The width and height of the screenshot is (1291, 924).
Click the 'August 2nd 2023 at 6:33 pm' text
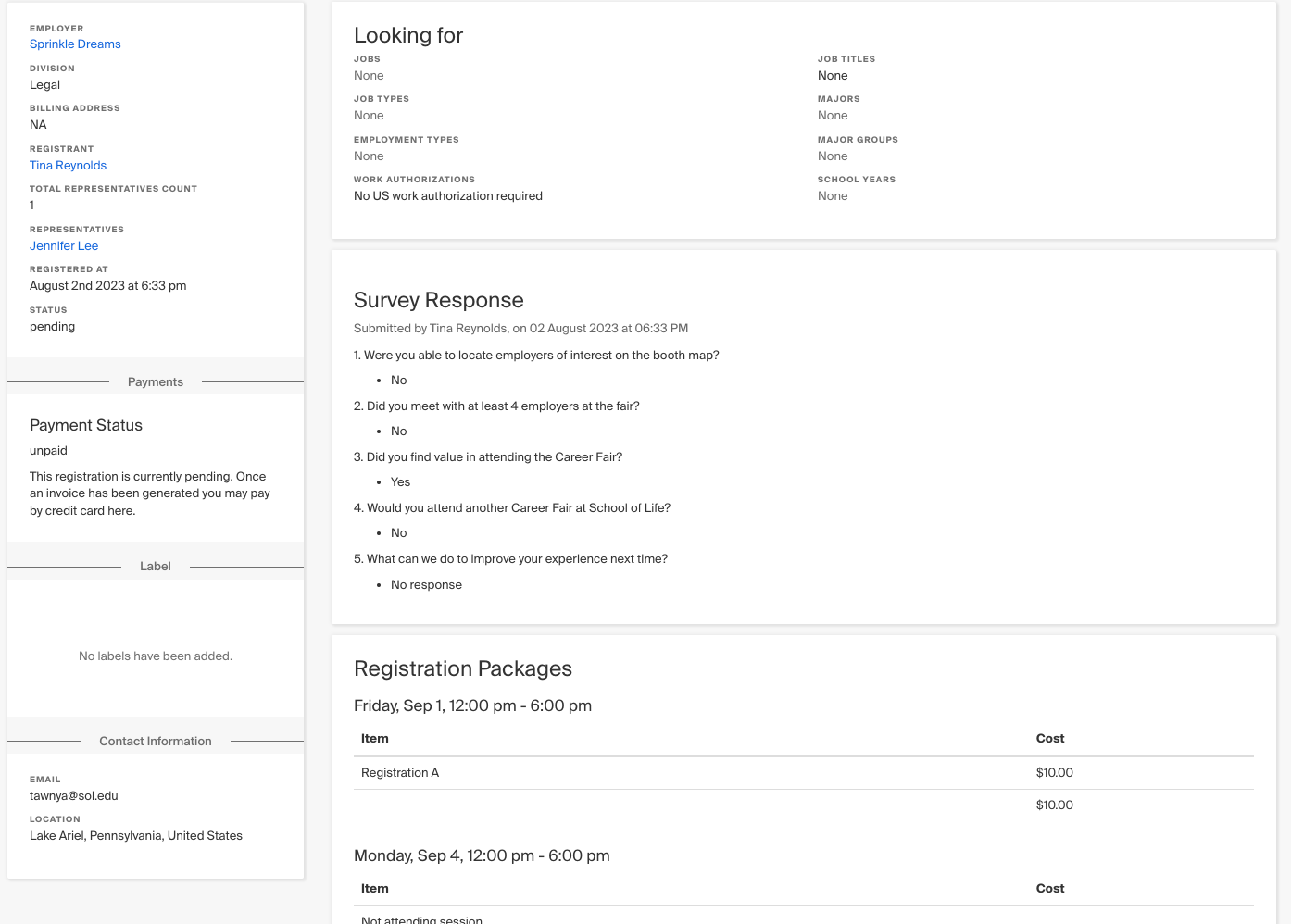point(108,286)
